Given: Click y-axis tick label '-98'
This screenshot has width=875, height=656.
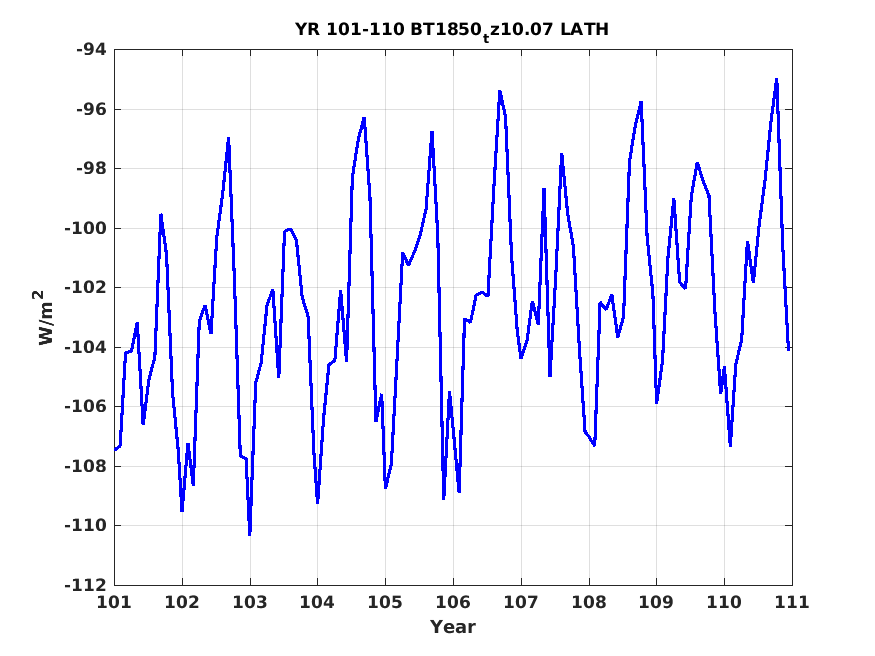Looking at the screenshot, I should [91, 169].
